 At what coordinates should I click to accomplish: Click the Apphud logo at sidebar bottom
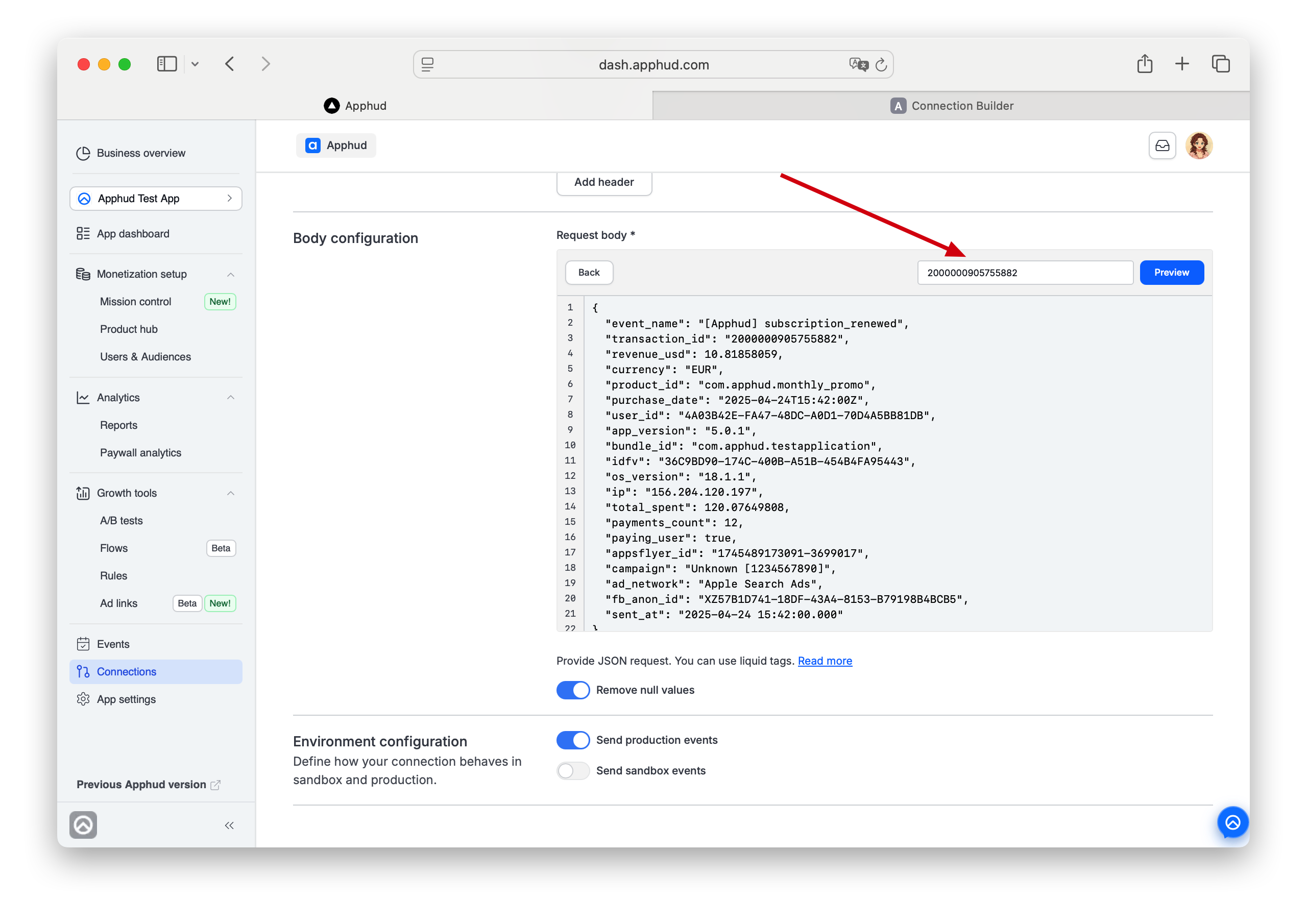(83, 825)
